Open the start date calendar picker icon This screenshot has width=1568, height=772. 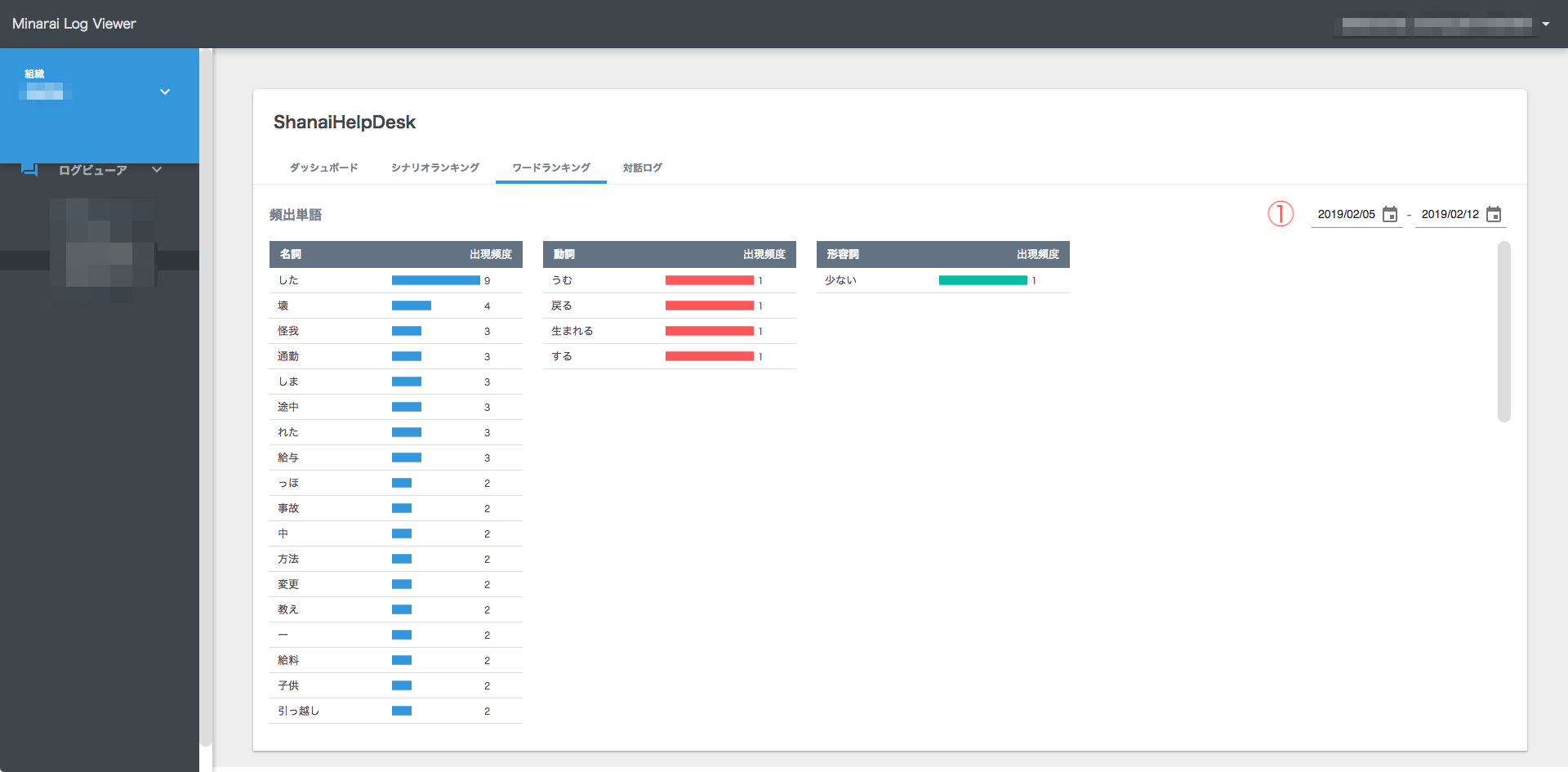point(1390,214)
